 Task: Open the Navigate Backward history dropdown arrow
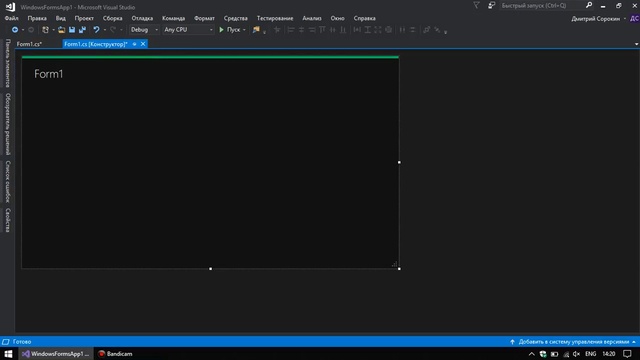coord(23,30)
